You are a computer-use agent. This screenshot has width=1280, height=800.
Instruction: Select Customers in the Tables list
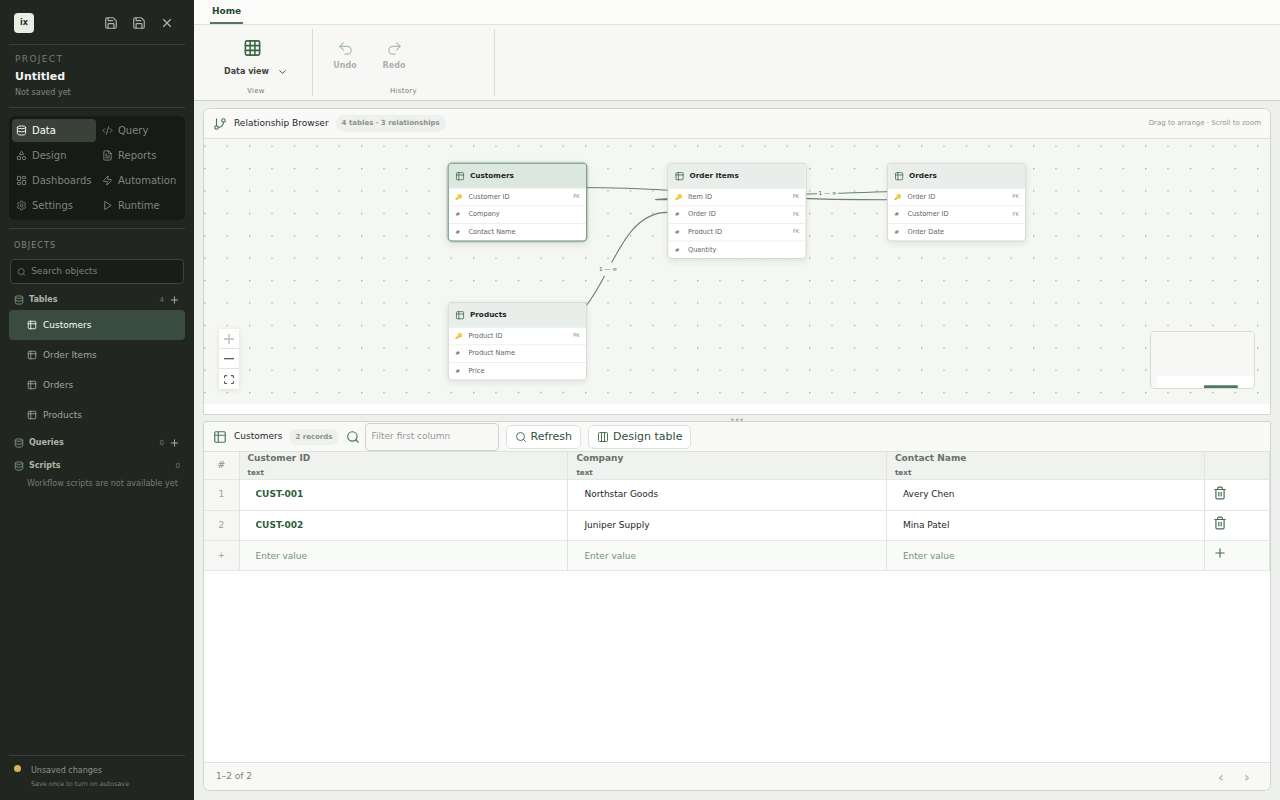pyautogui.click(x=97, y=325)
